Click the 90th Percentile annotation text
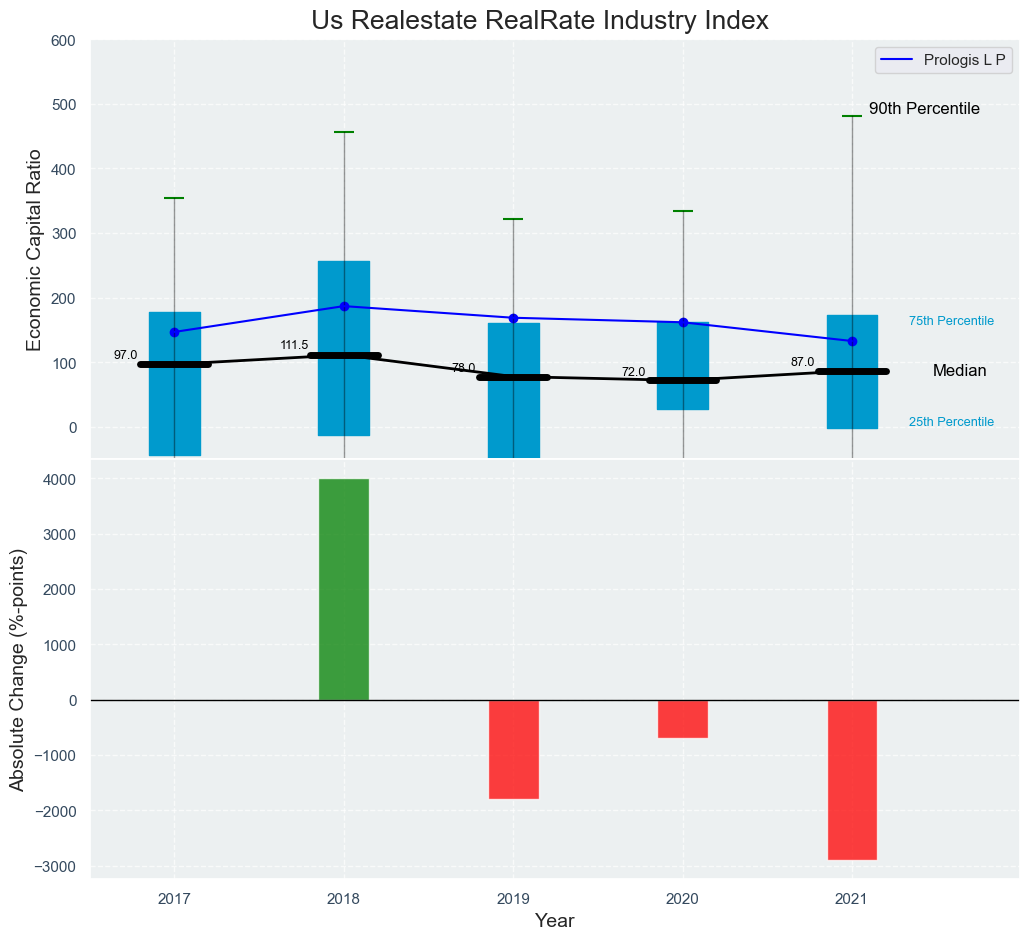The height and width of the screenshot is (940, 1029). point(923,108)
